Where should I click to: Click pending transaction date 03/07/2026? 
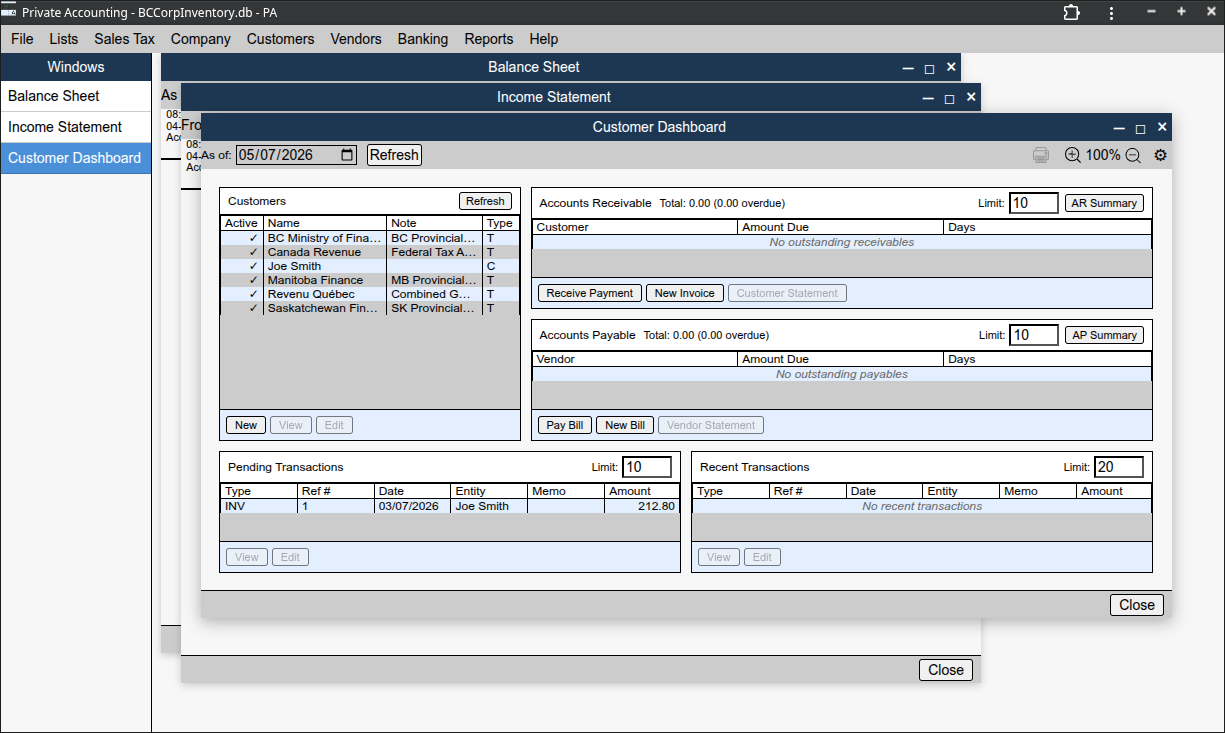(x=413, y=506)
